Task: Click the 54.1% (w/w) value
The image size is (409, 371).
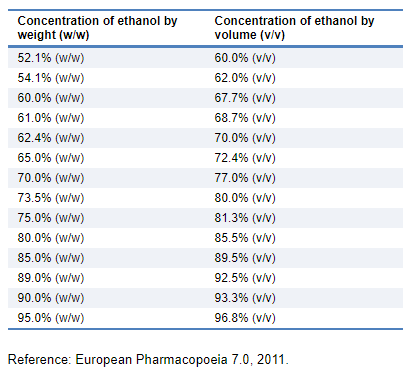Action: pyautogui.click(x=51, y=78)
